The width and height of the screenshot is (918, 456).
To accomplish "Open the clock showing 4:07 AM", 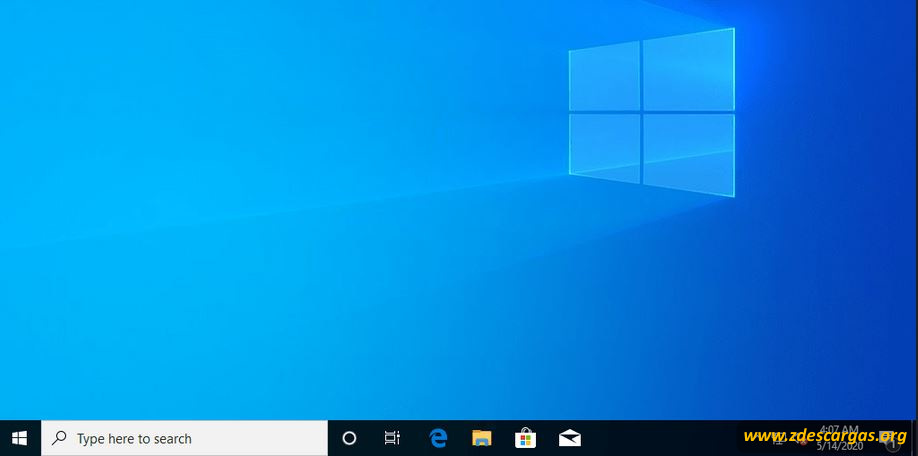I will click(840, 438).
